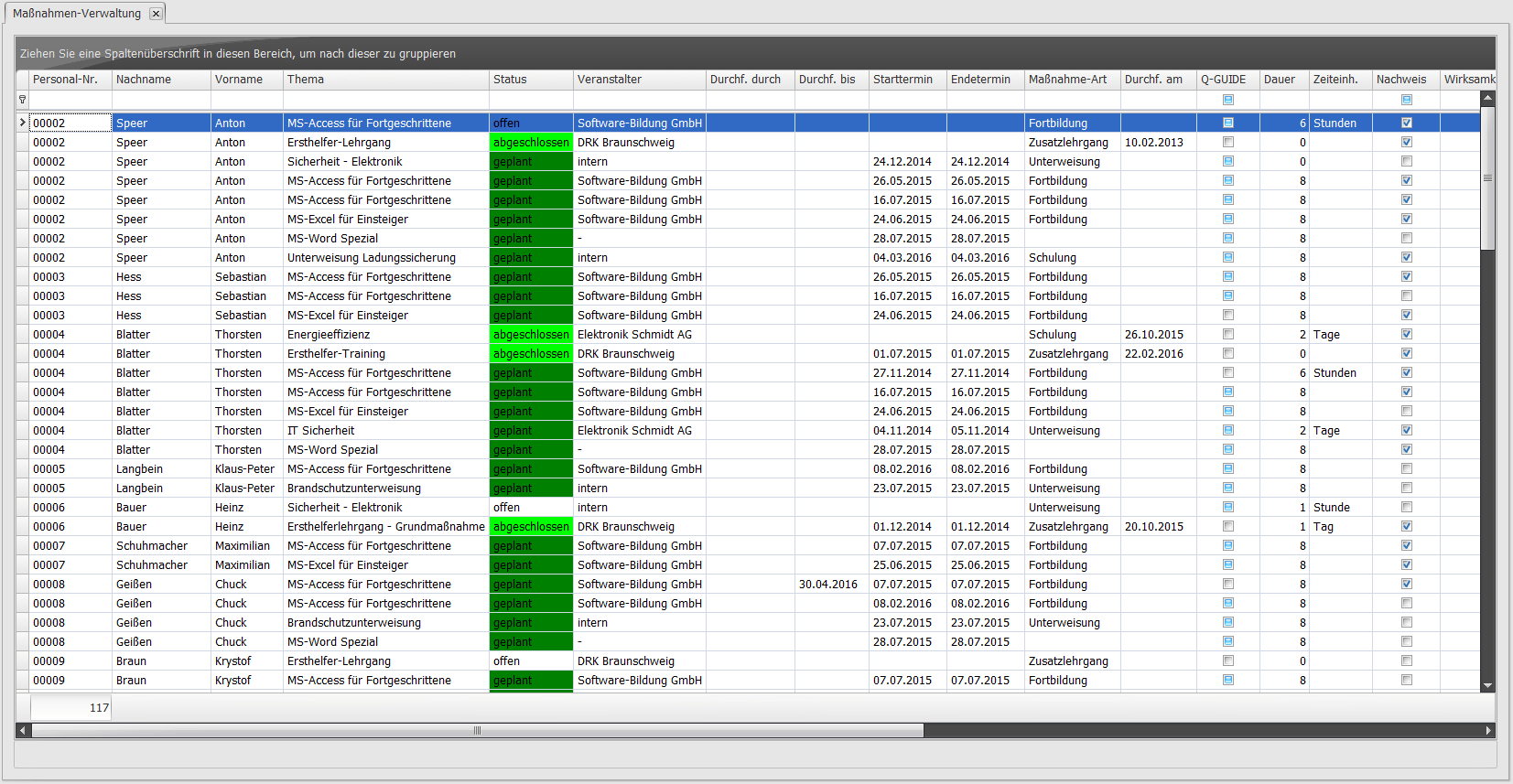Toggle Q-GUIDE filter checkbox in the filter row
Viewport: 1513px width, 784px height.
(x=1228, y=100)
